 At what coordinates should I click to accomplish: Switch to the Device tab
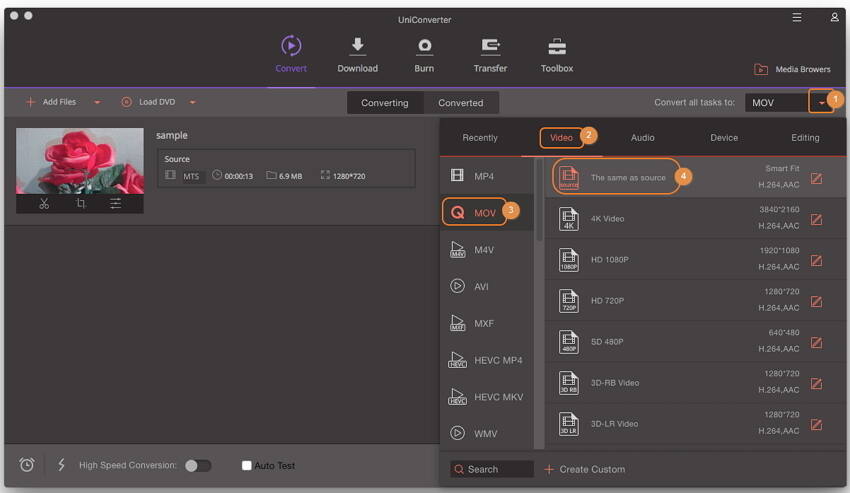(x=724, y=138)
